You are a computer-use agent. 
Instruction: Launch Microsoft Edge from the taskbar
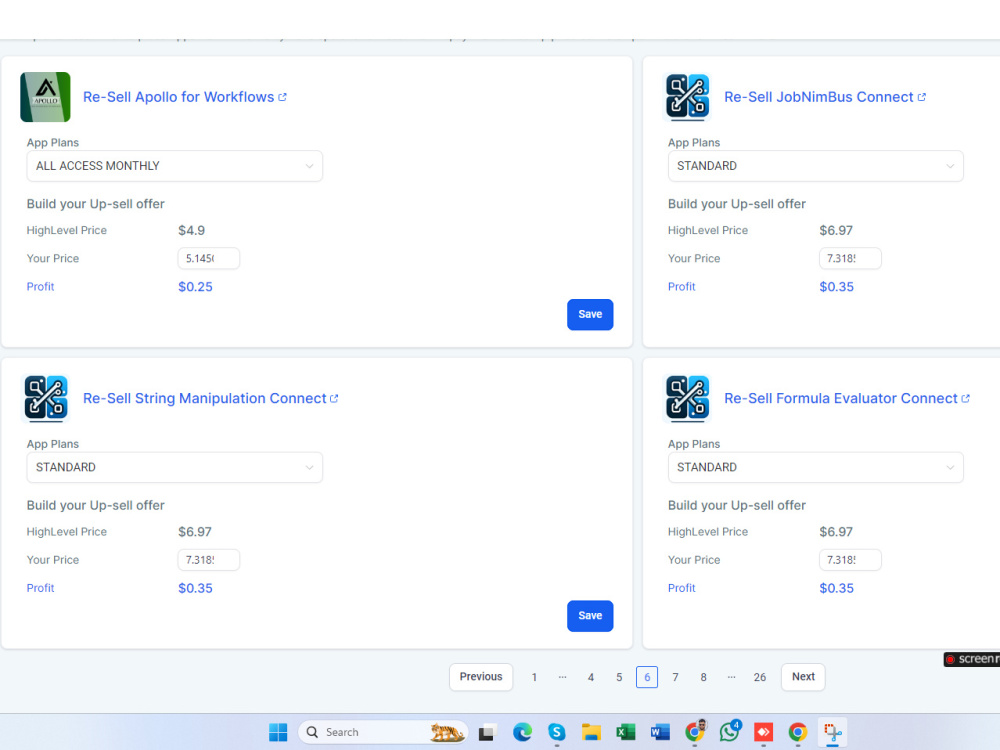[522, 732]
